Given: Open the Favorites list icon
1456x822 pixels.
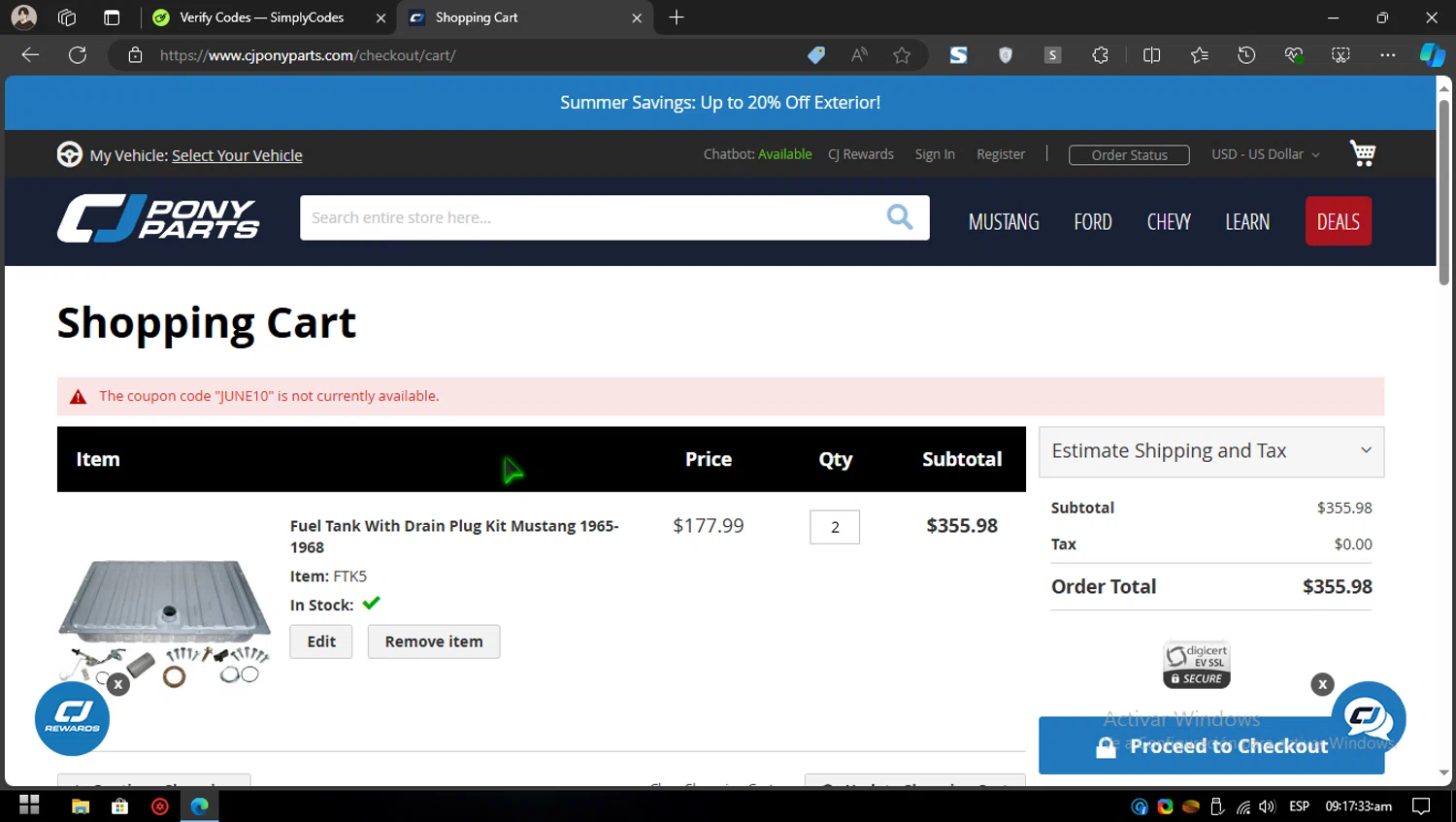Looking at the screenshot, I should (1200, 55).
